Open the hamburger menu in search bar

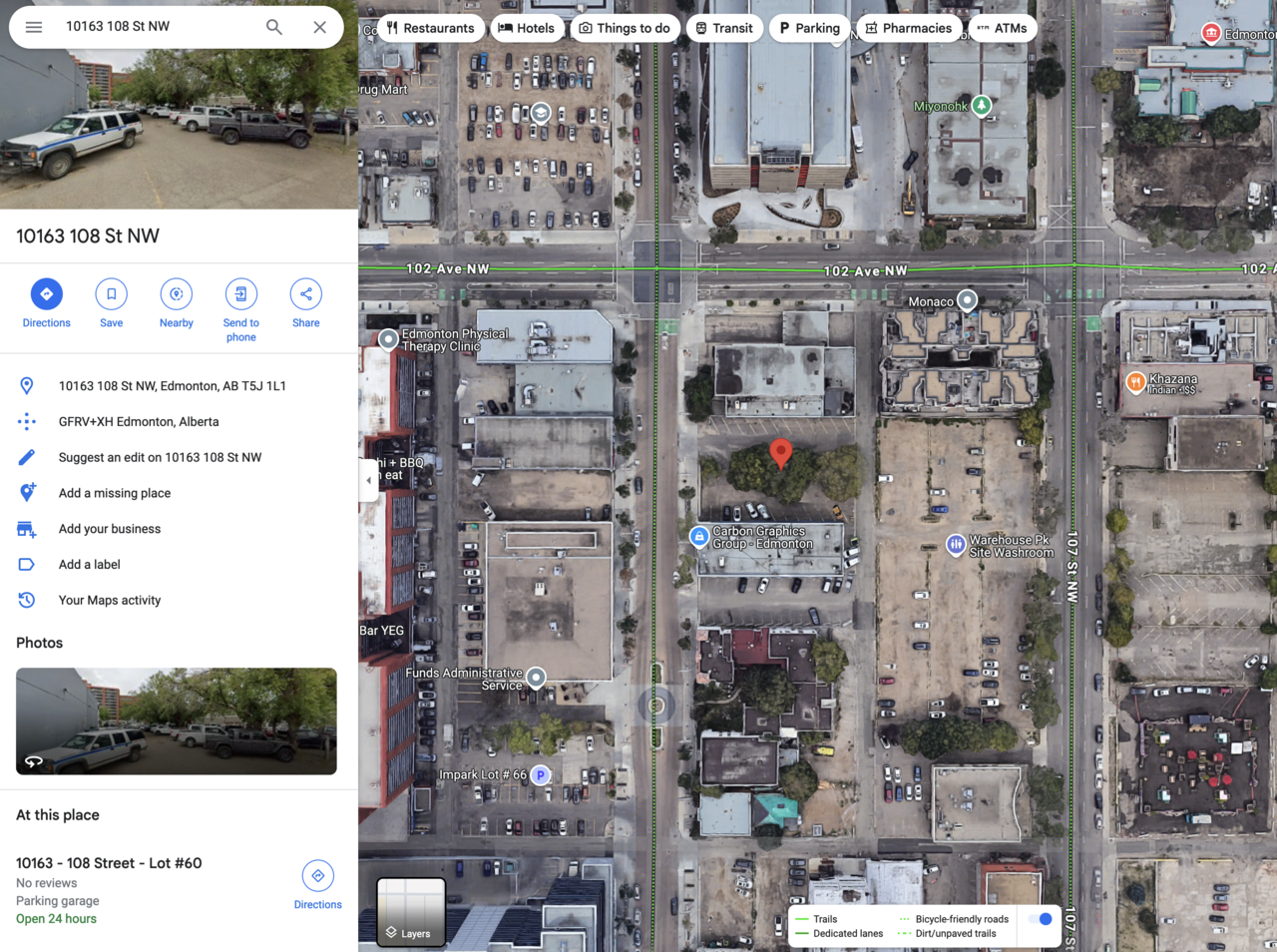pyautogui.click(x=34, y=27)
